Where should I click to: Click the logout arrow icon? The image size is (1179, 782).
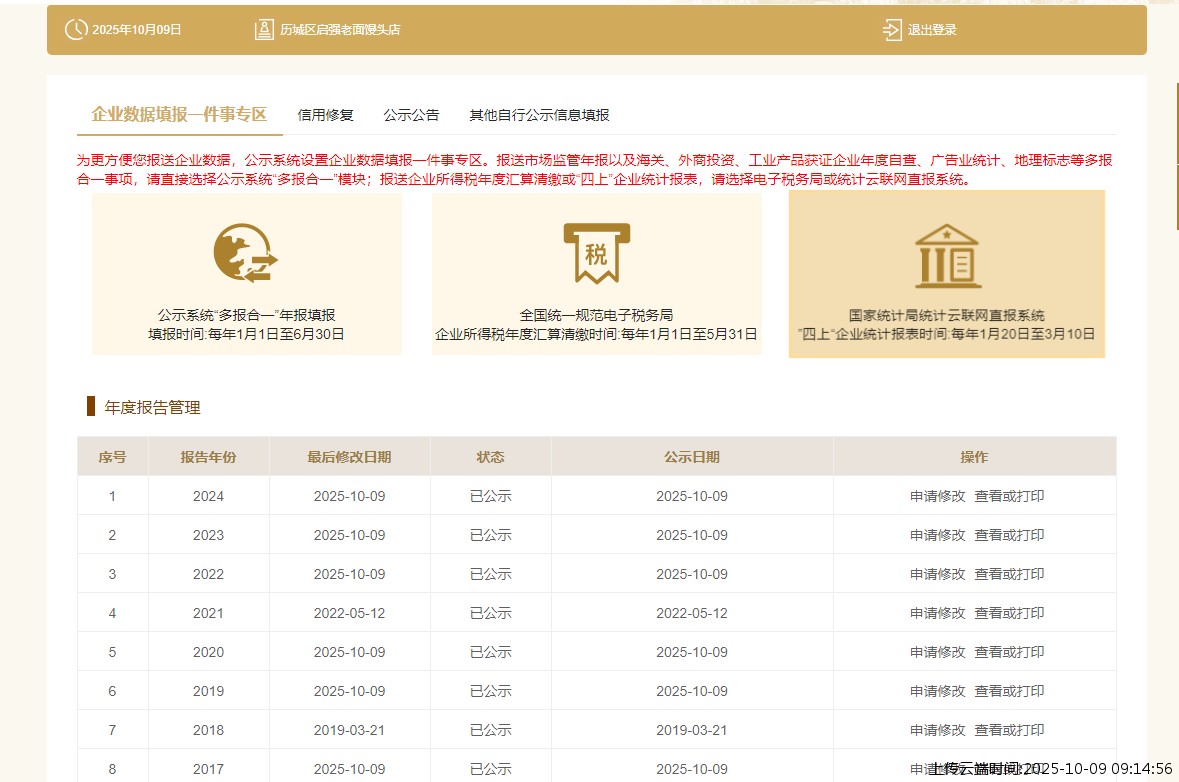coord(892,30)
